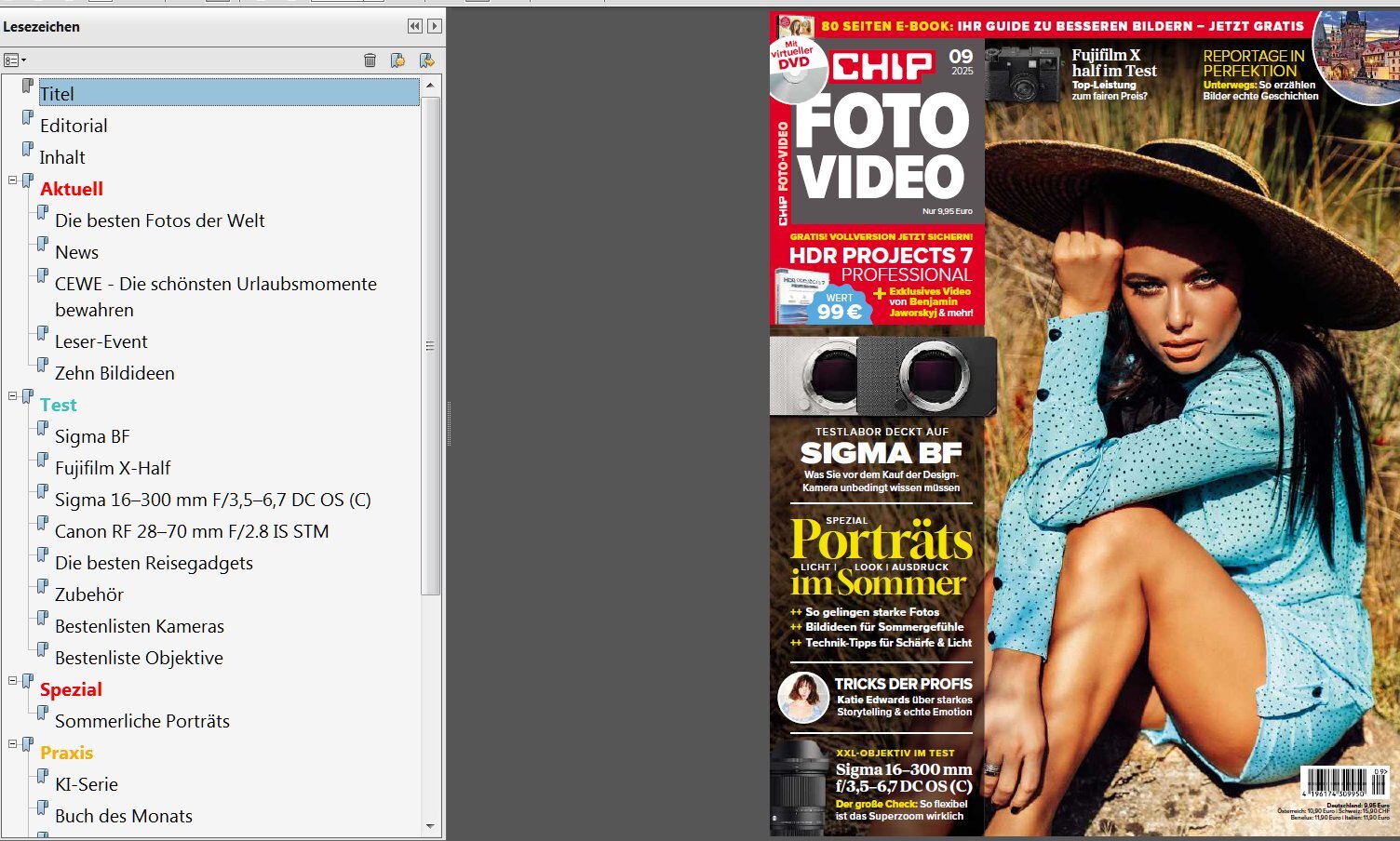Image resolution: width=1400 pixels, height=841 pixels.
Task: Click the Lesezeichen panel title
Action: pos(42,27)
